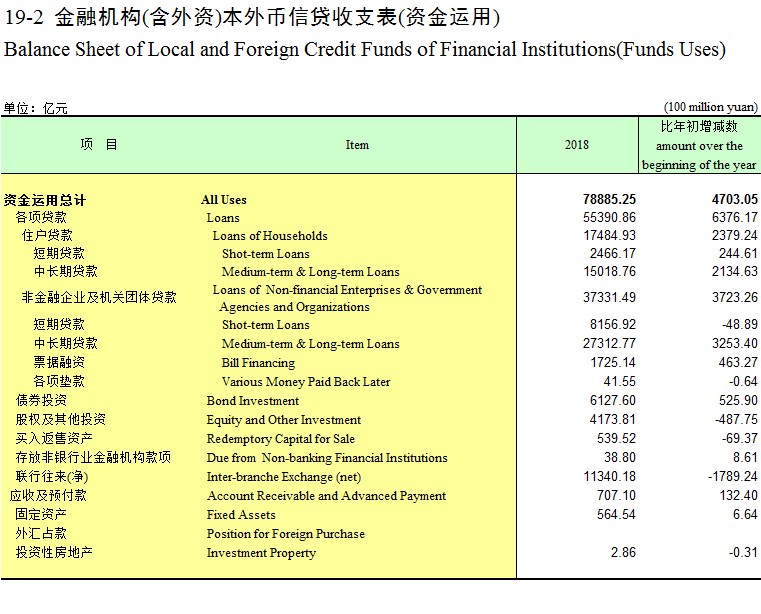
Task: Click 'Inter-branche Exchange (net)' label
Action: click(x=283, y=477)
